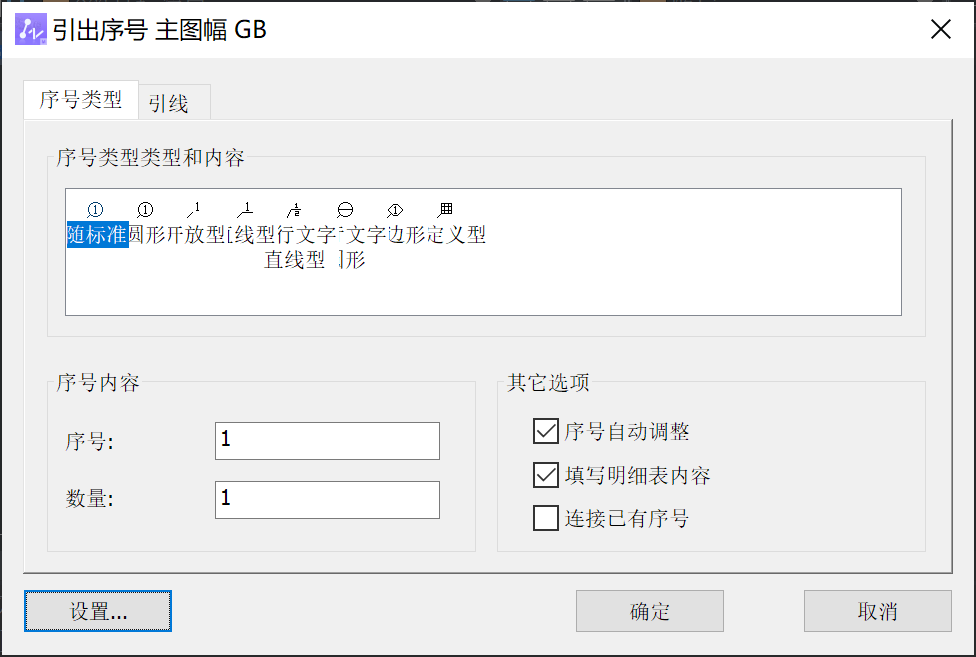Viewport: 976px width, 657px height.
Task: Open the 序号类型 tab
Action: [81, 100]
